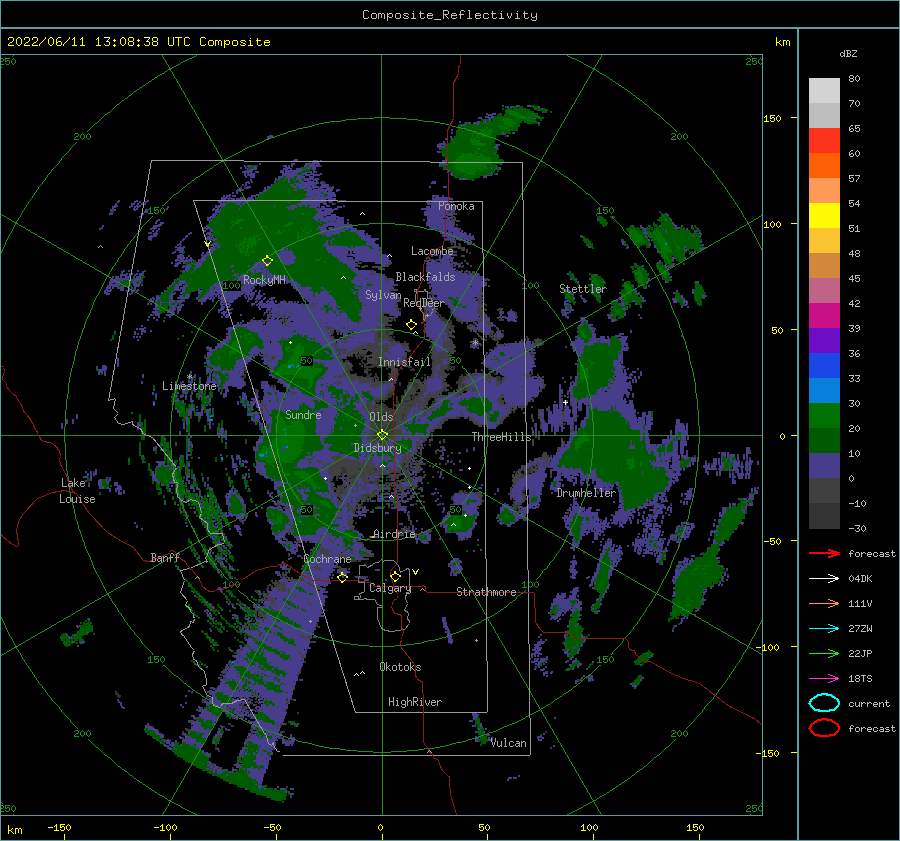Click the Sundre town label

tap(303, 414)
